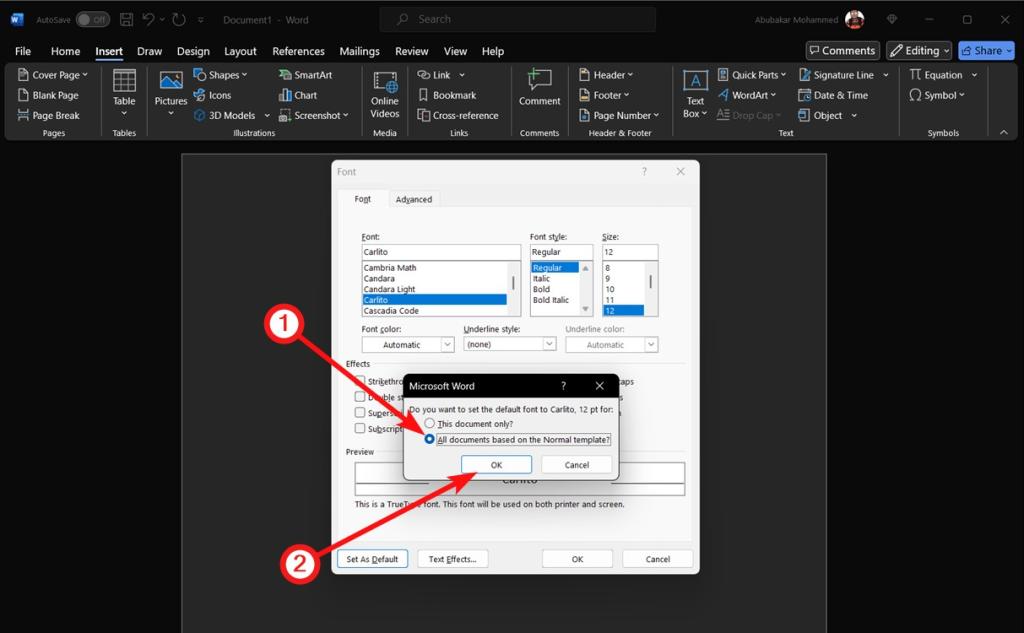Switch to the References ribbon tab
The image size is (1024, 633).
[x=298, y=51]
